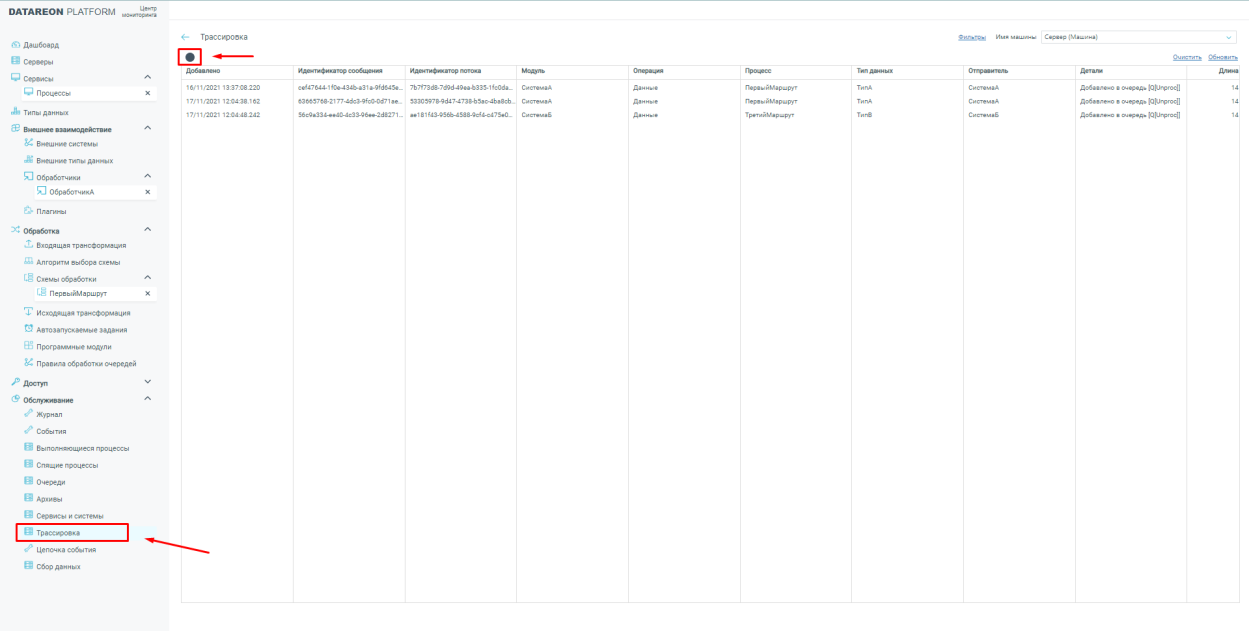Open the Плагины sidebar item
This screenshot has width=1249, height=631.
51,211
